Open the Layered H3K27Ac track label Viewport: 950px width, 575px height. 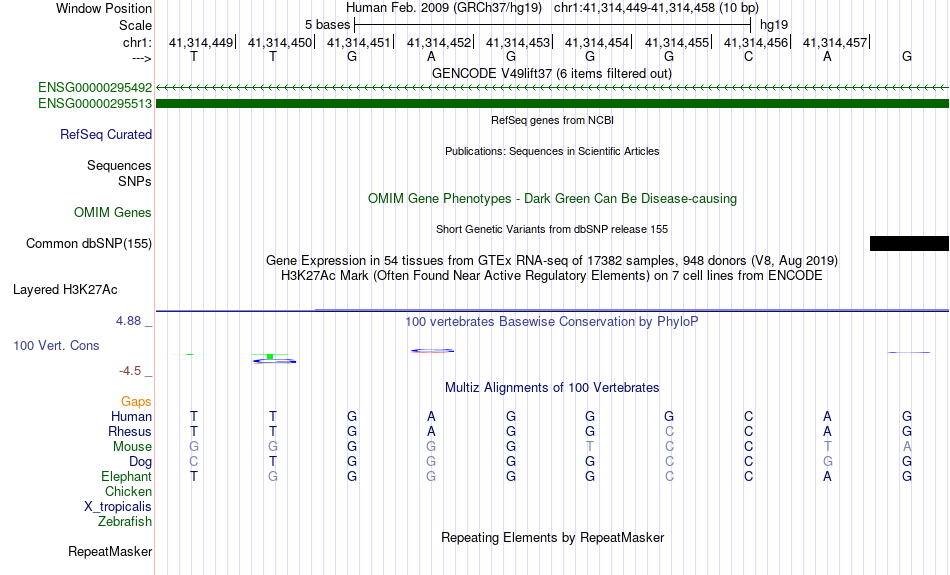coord(65,290)
